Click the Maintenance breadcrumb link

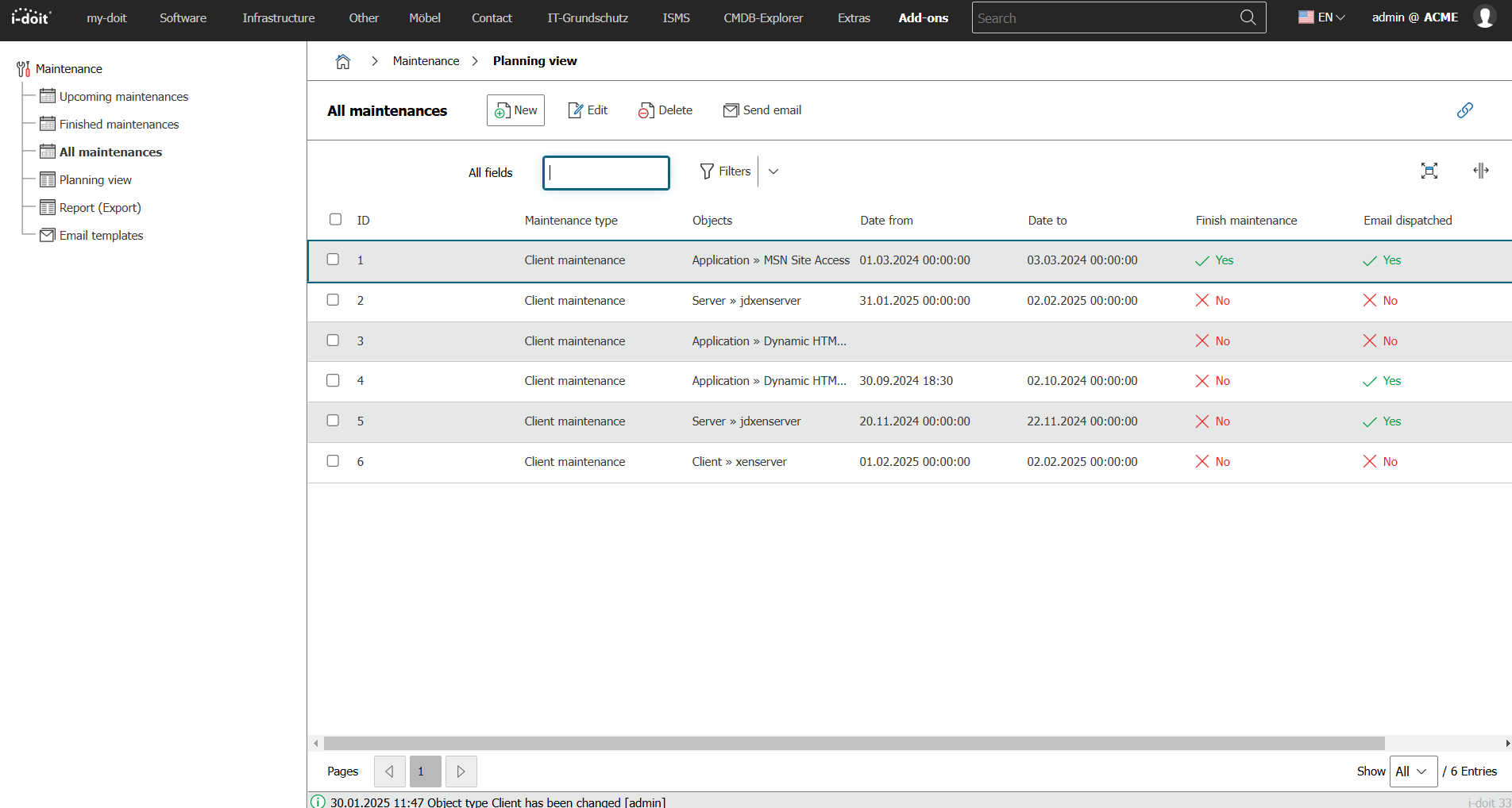pyautogui.click(x=426, y=61)
